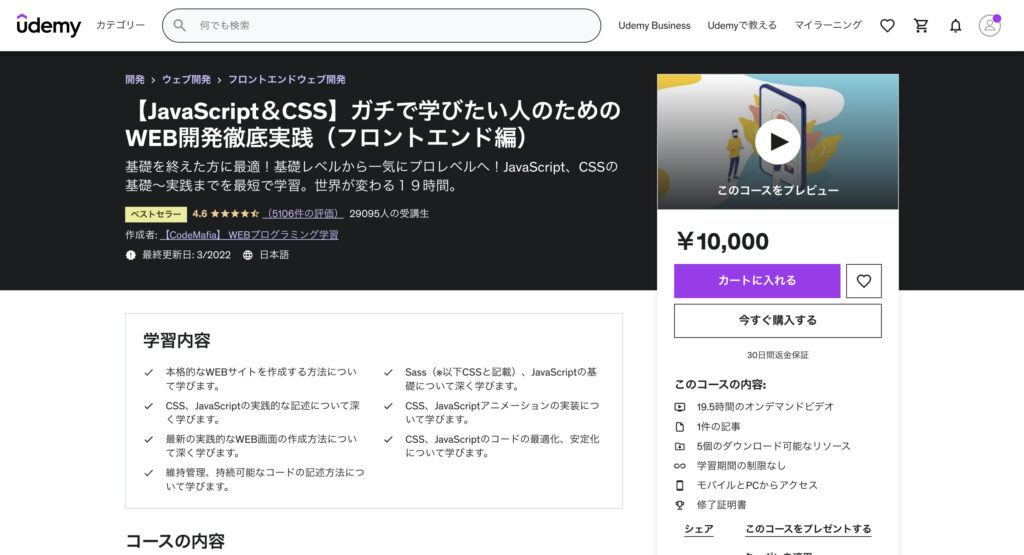Click 5個のダウンロード可能なリソース text
Screen dimensions: 1024x555
773,446
